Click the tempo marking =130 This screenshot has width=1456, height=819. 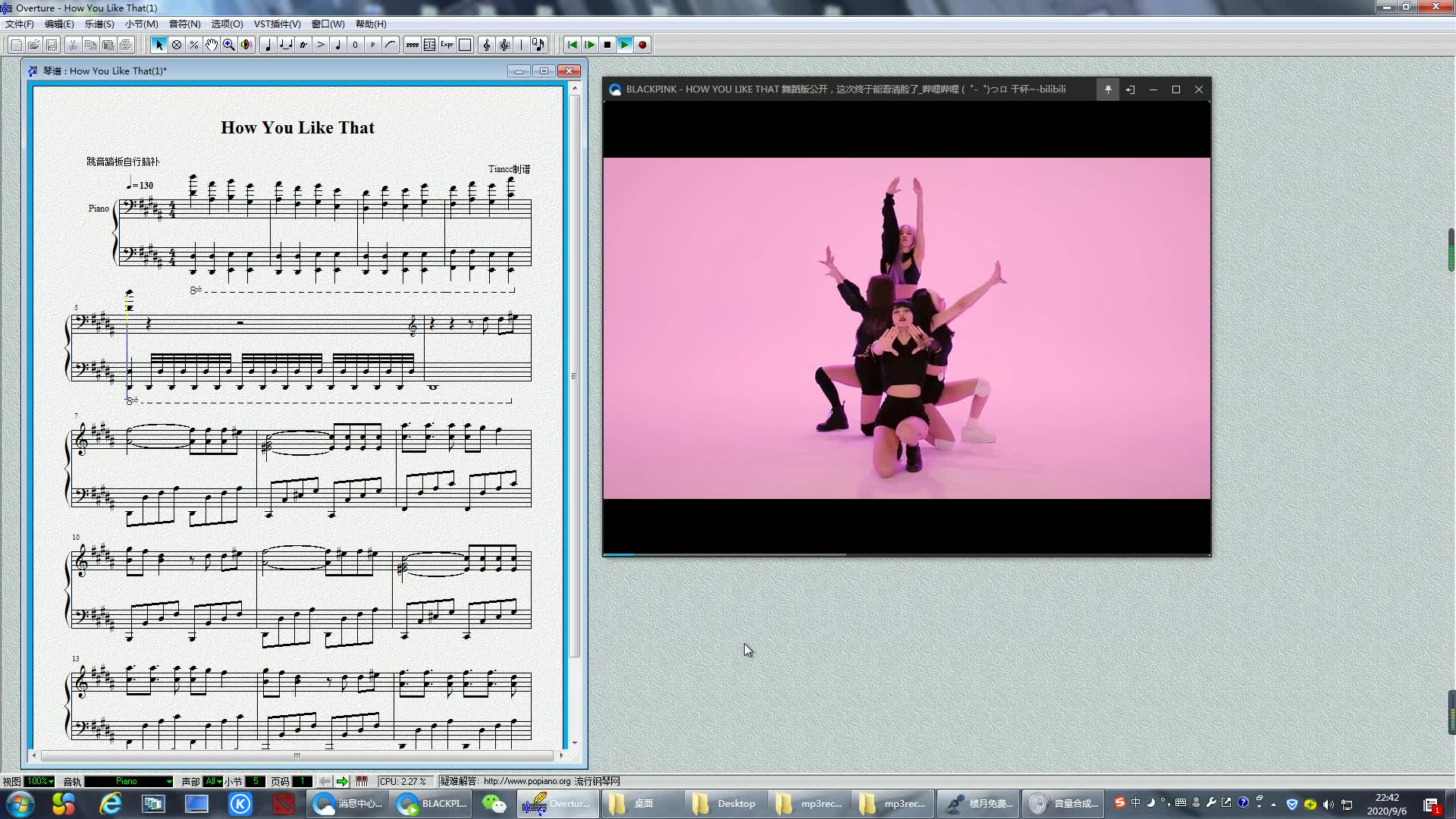point(140,184)
